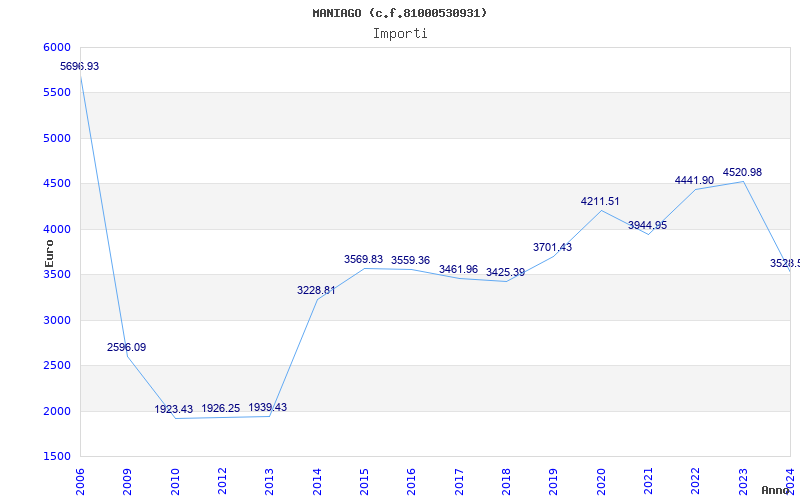
Task: Click the 3944.95 value label
Action: pos(647,226)
